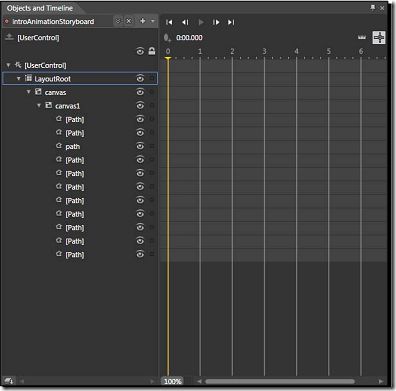Screen dimensions: 396x391
Task: Toggle visibility of canvas1
Action: (140, 106)
